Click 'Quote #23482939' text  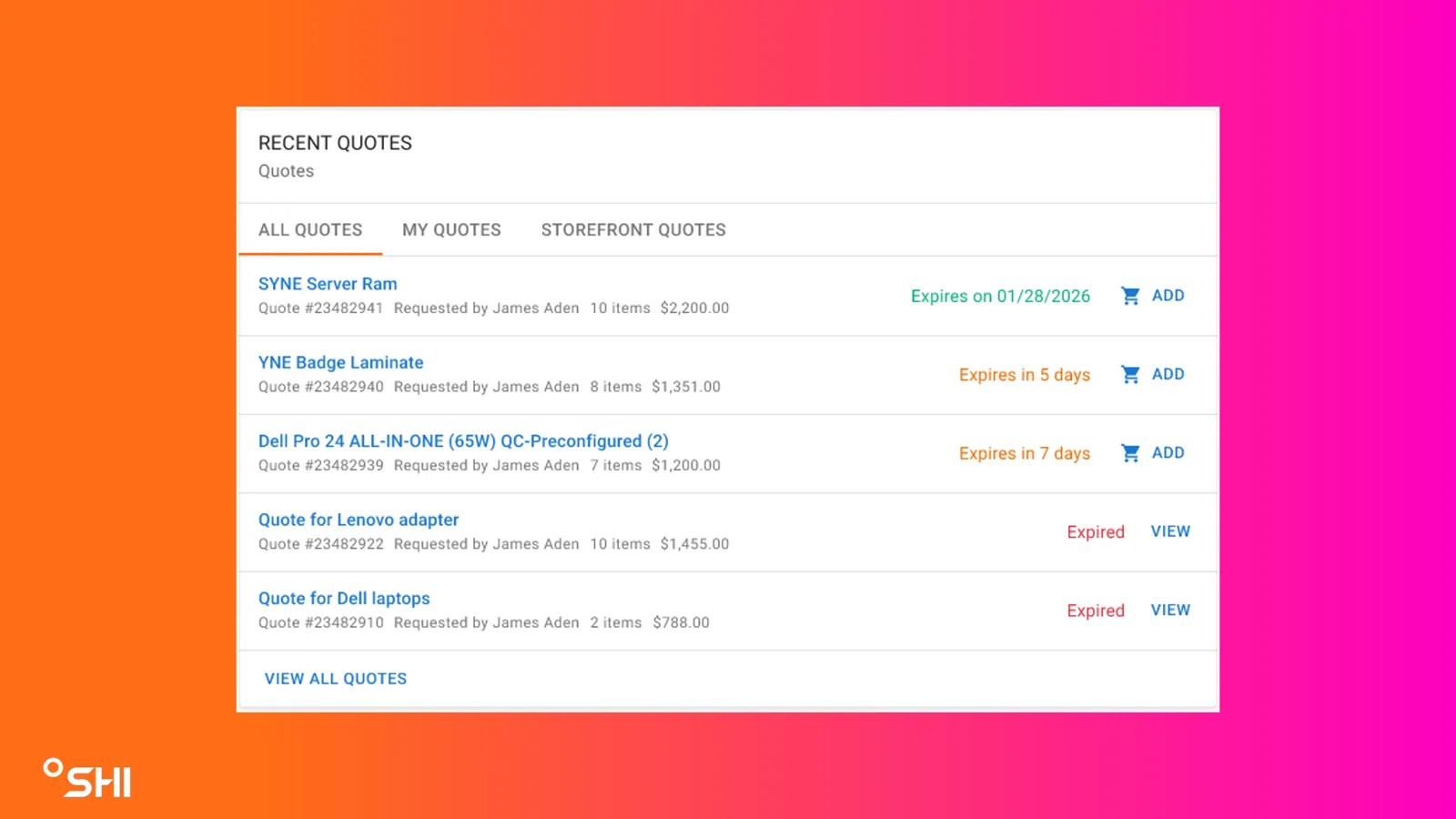tap(320, 465)
